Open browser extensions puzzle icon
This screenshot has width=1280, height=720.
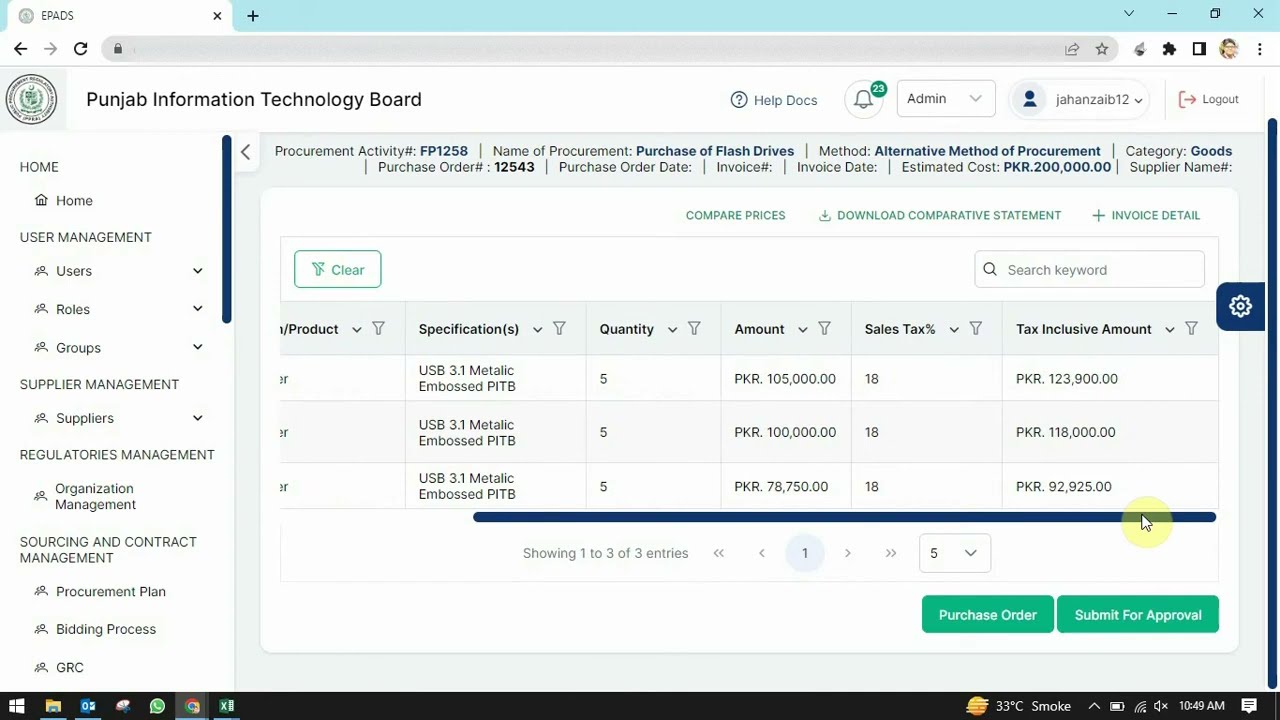[1169, 48]
